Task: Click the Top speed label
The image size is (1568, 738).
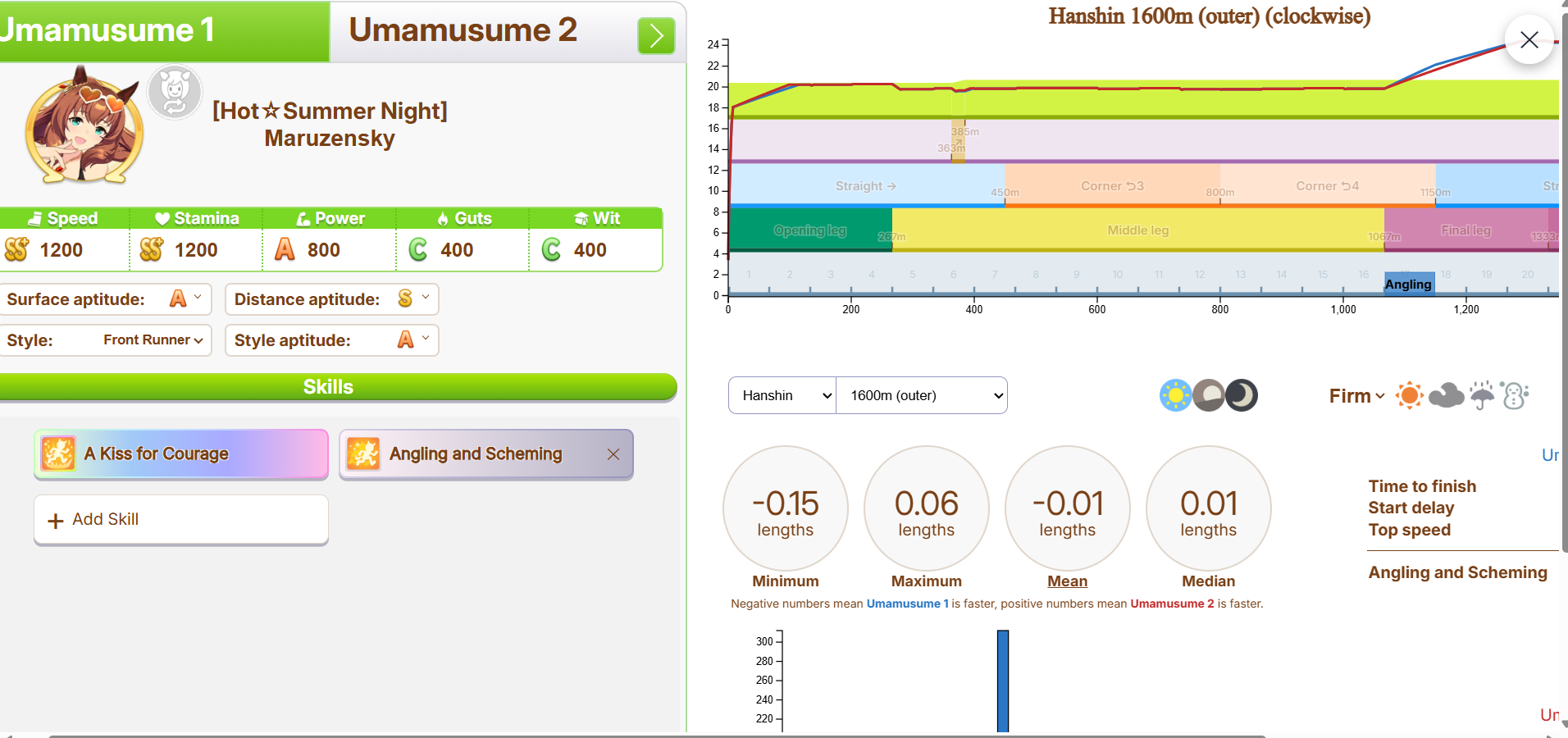Action: point(1409,530)
